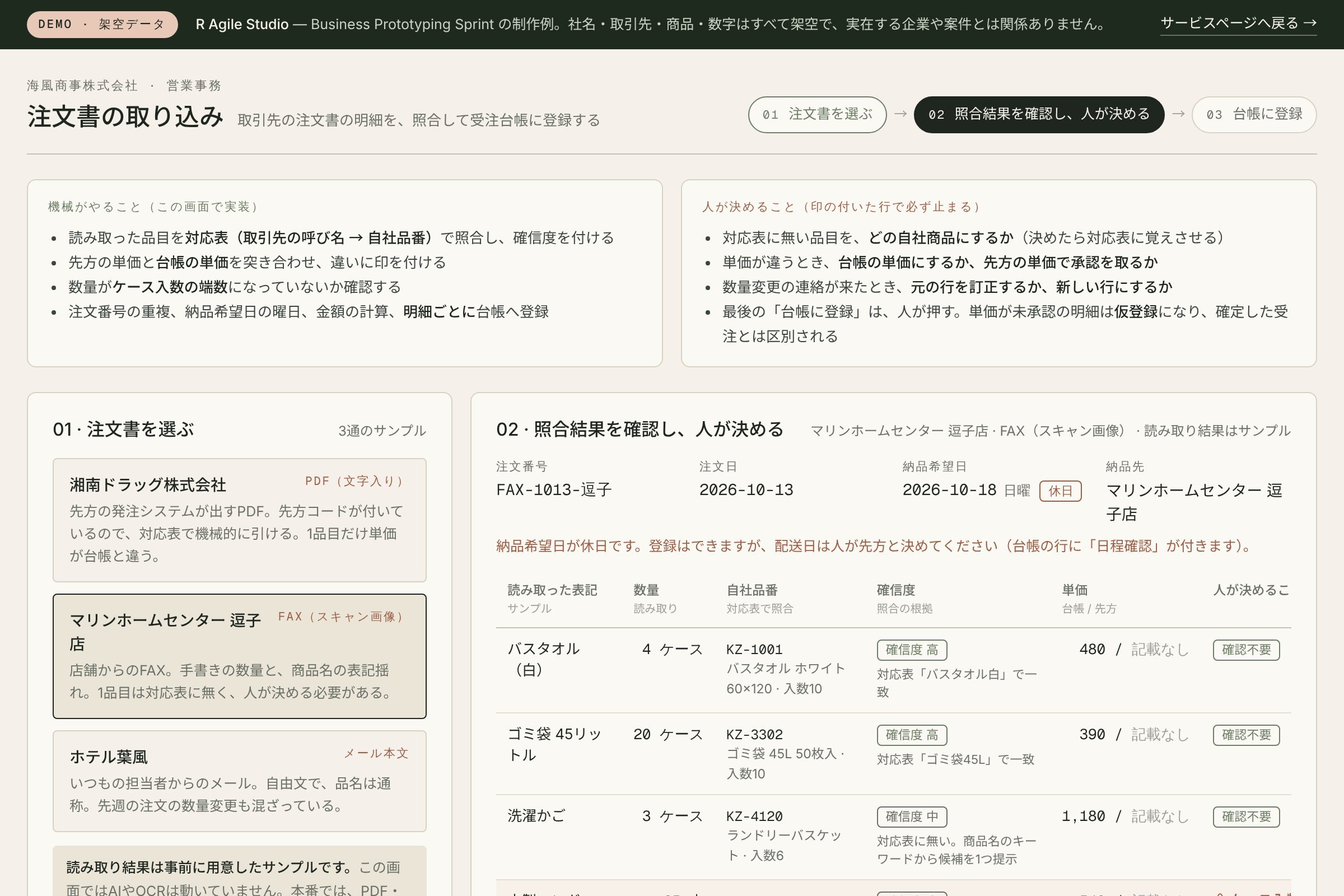Click item code KZ-3302
Image resolution: width=1344 pixels, height=896 pixels.
(754, 735)
